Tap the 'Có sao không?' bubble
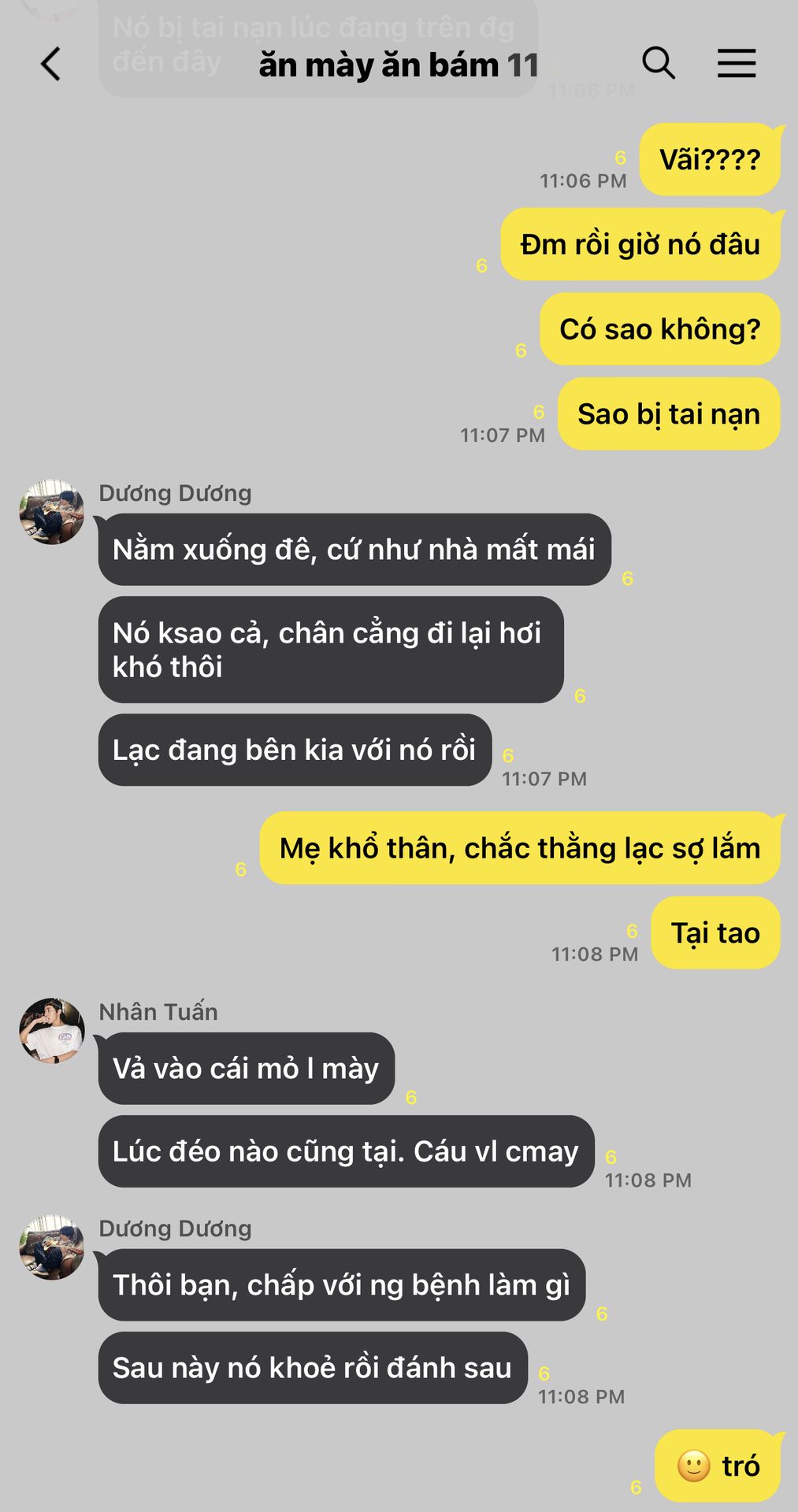798x1512 pixels. pos(660,328)
